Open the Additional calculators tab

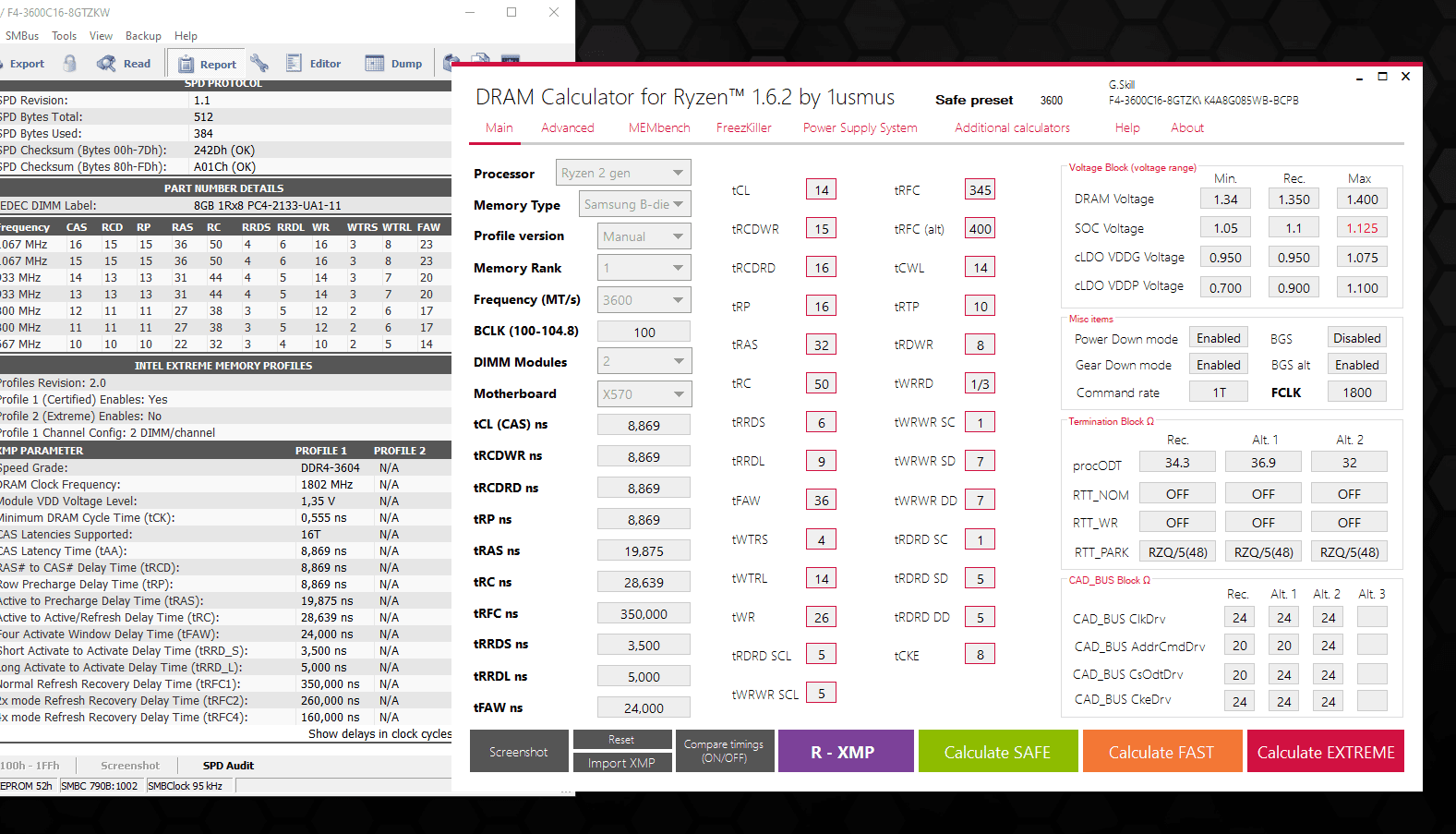pos(1012,127)
